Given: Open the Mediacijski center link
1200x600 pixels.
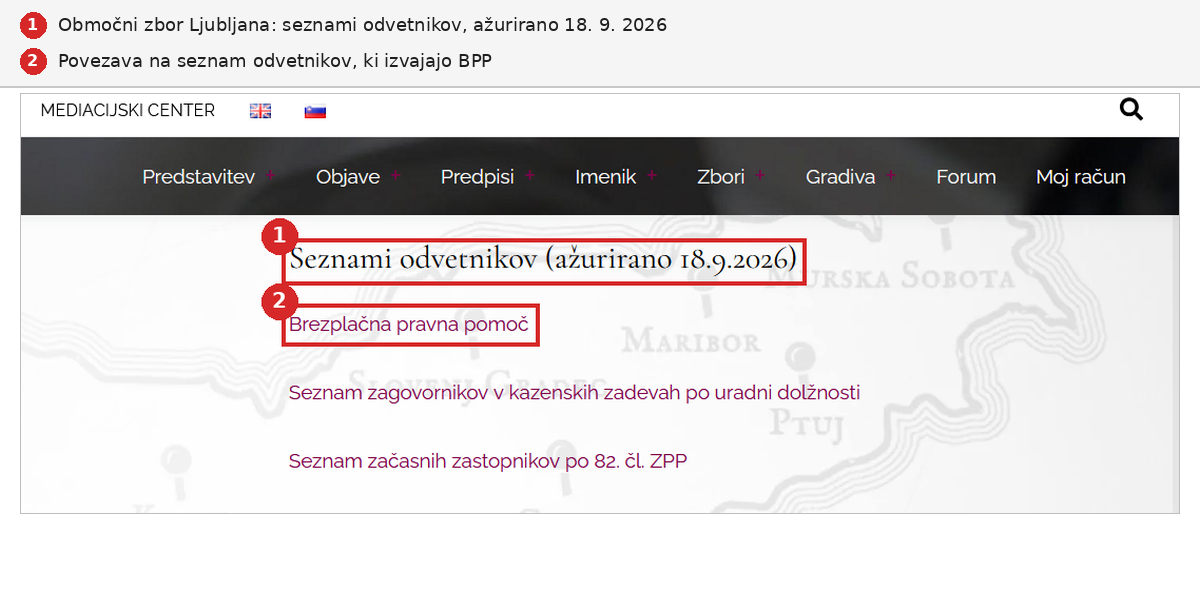Looking at the screenshot, I should (128, 111).
